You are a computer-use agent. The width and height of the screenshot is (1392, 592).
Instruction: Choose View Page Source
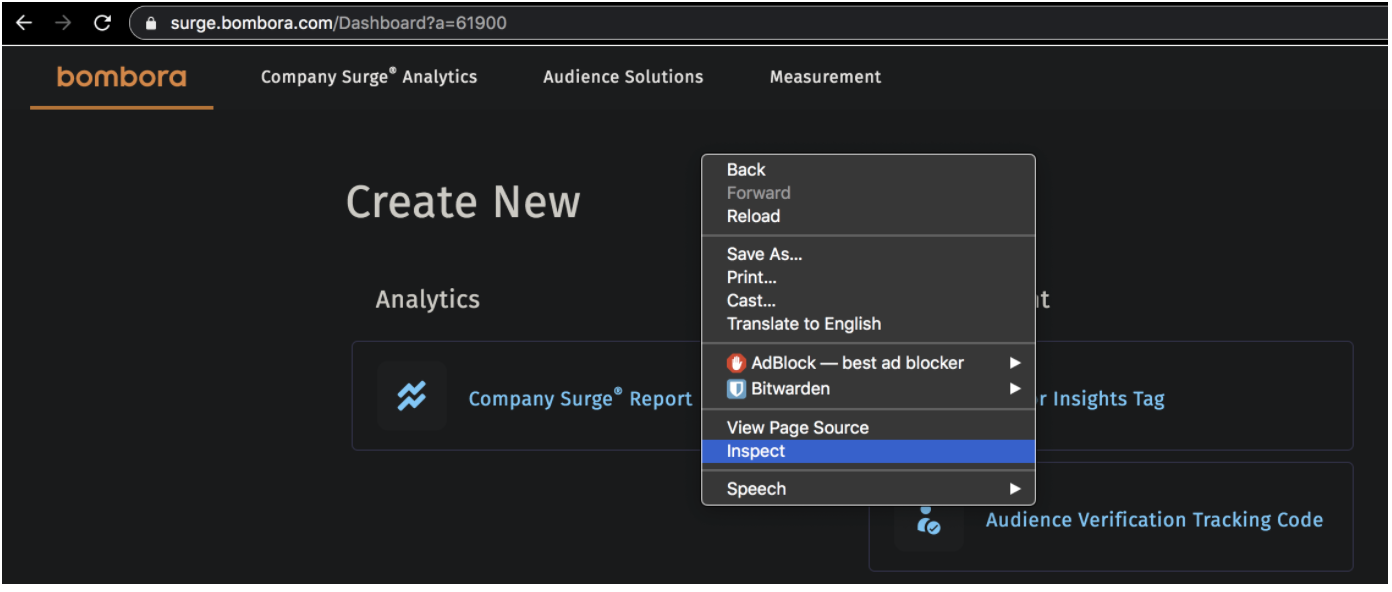pos(797,427)
